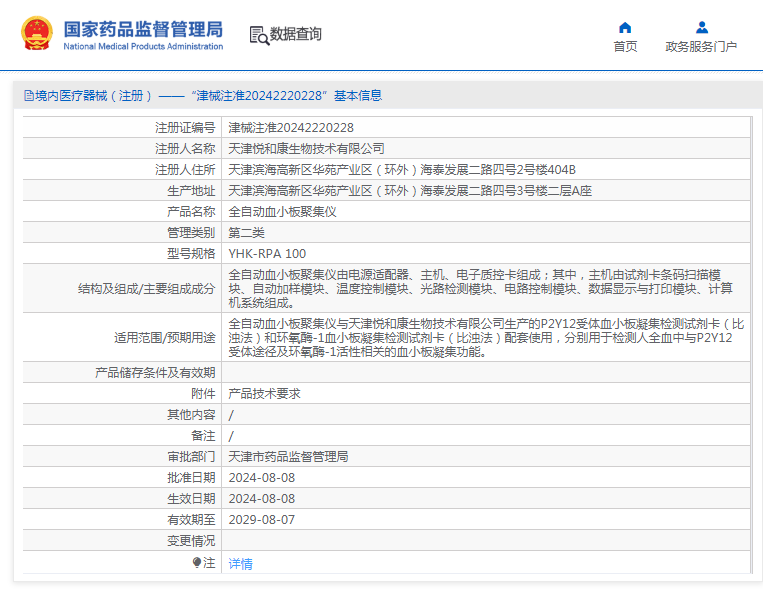The width and height of the screenshot is (763, 592).
Task: Open the 数据查询 search document icon
Action: 259,36
